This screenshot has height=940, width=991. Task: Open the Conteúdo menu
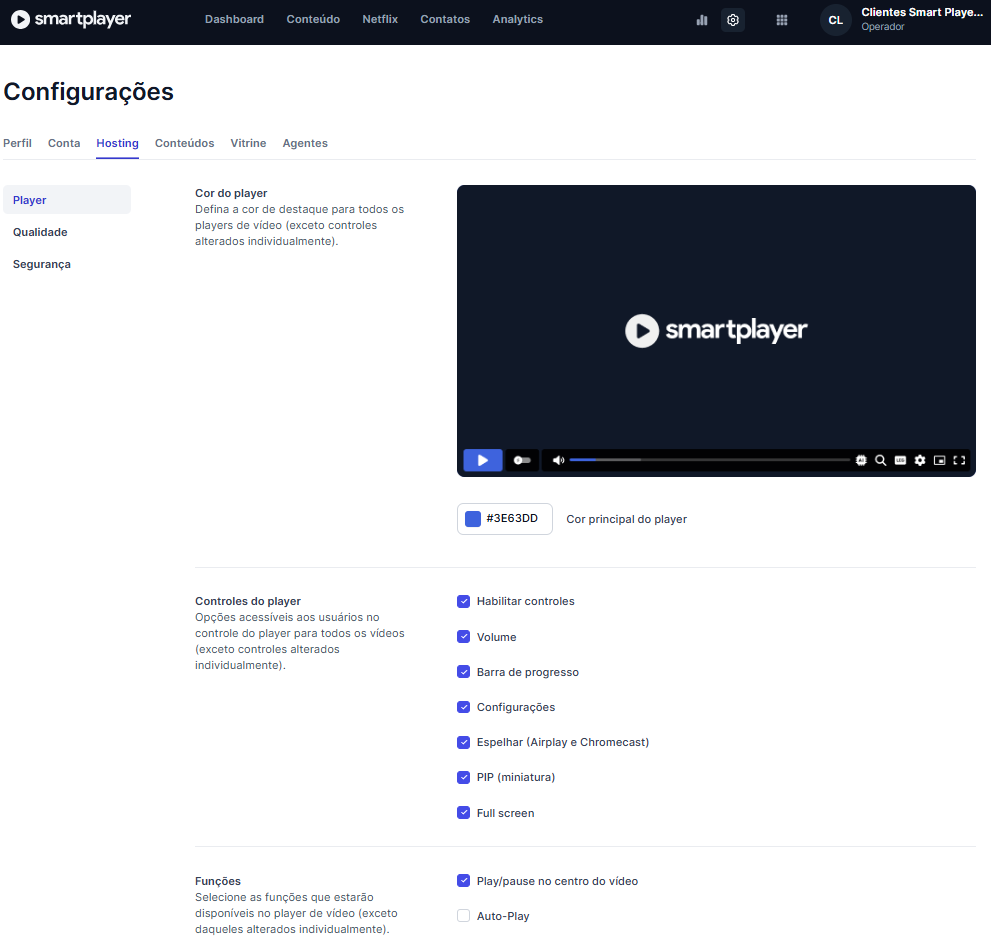tap(313, 19)
